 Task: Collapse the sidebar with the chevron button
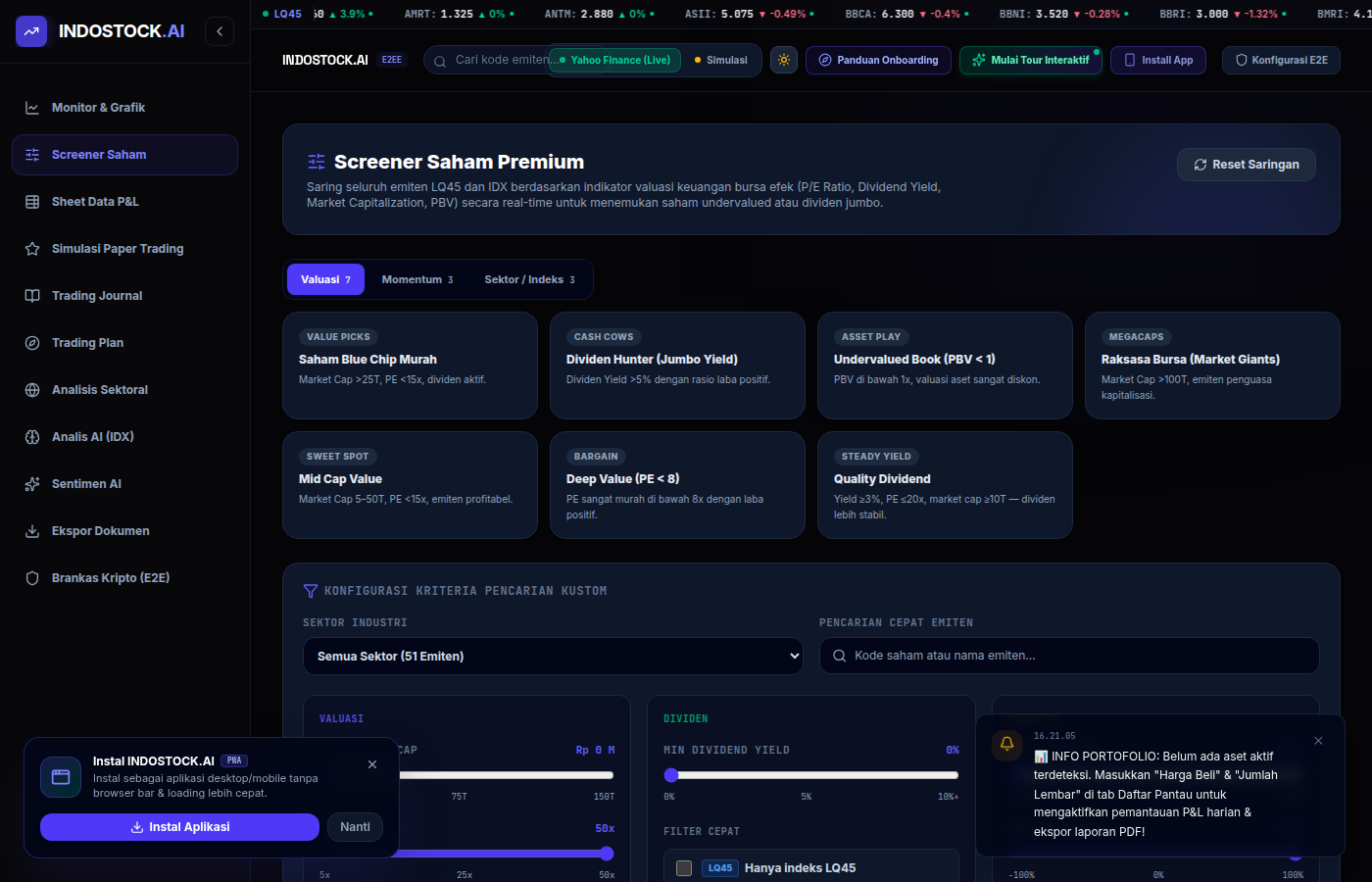(220, 31)
